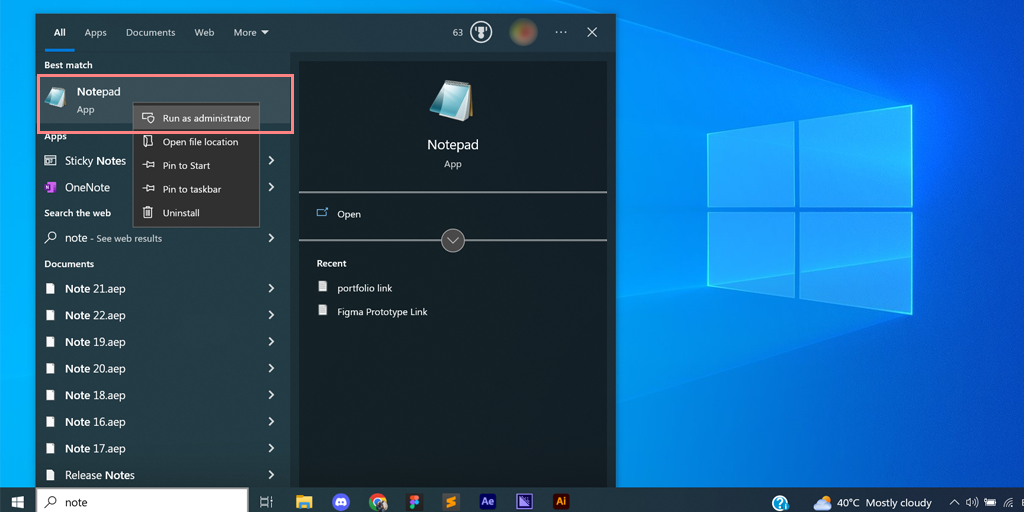1024x512 pixels.
Task: Switch to the All search tab
Action: [59, 33]
